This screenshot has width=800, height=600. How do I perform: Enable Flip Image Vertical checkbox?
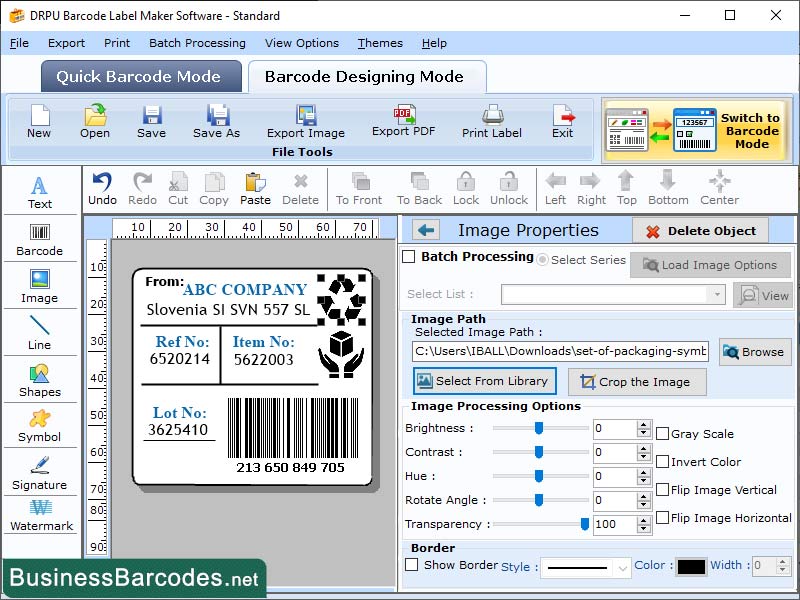coord(662,490)
